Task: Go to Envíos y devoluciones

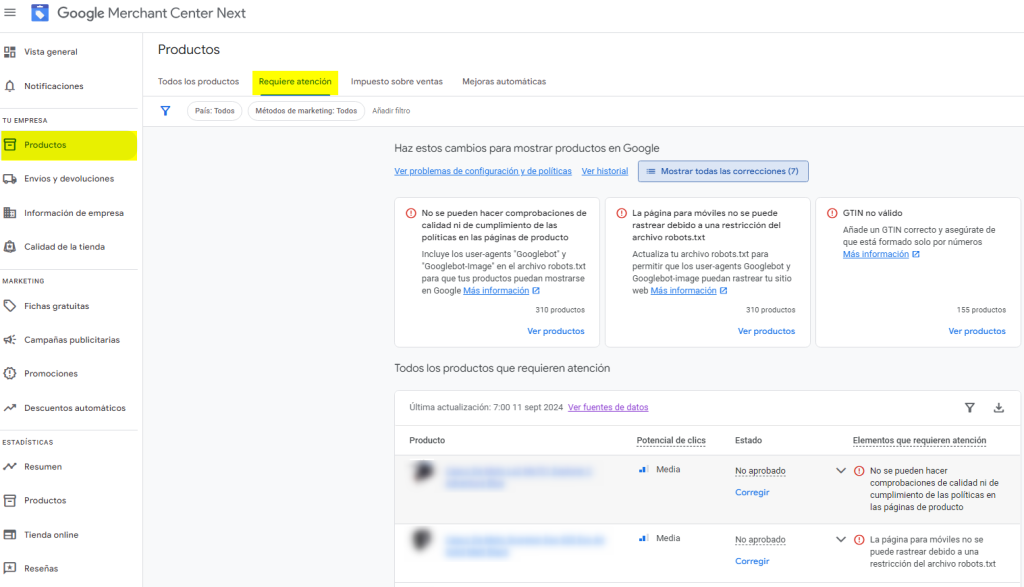Action: click(69, 179)
